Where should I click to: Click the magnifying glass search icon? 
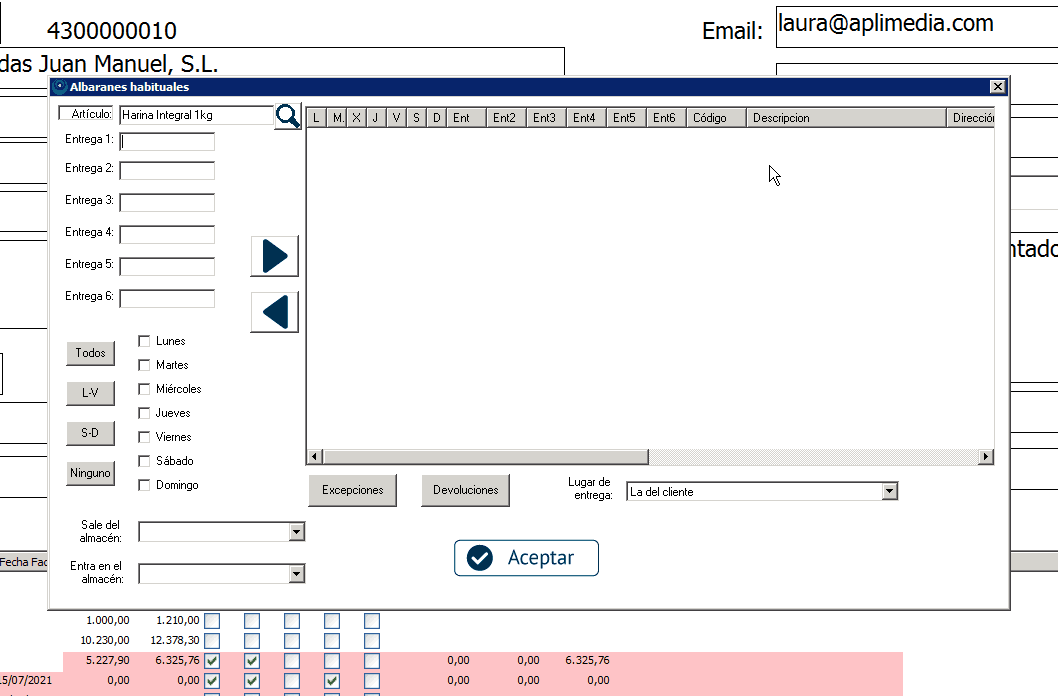(x=288, y=116)
